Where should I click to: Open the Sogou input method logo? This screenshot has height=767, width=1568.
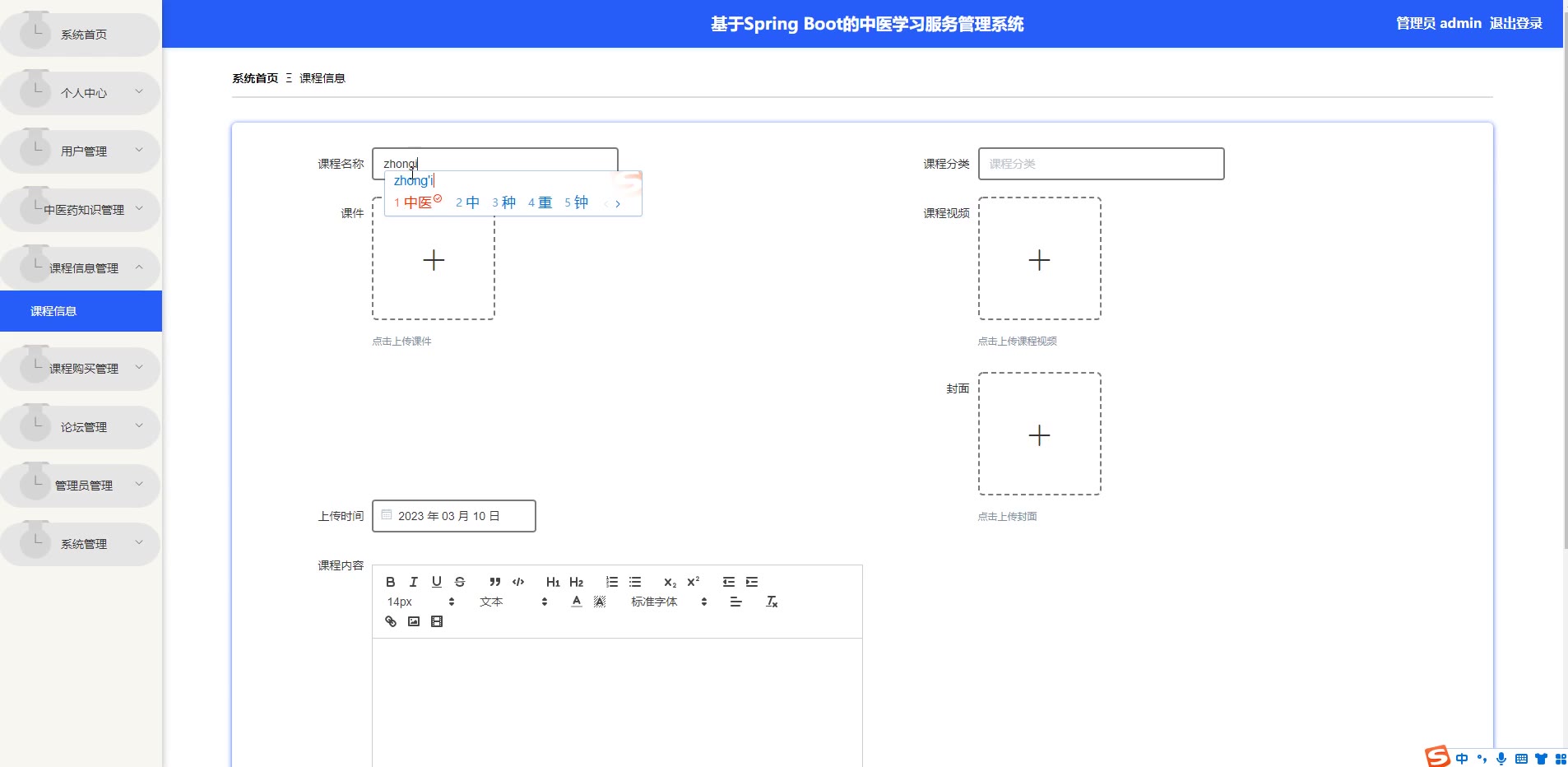click(x=1437, y=756)
